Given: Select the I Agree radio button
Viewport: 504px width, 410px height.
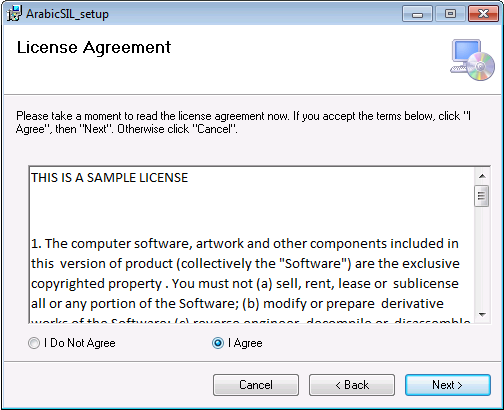Looking at the screenshot, I should tap(218, 343).
